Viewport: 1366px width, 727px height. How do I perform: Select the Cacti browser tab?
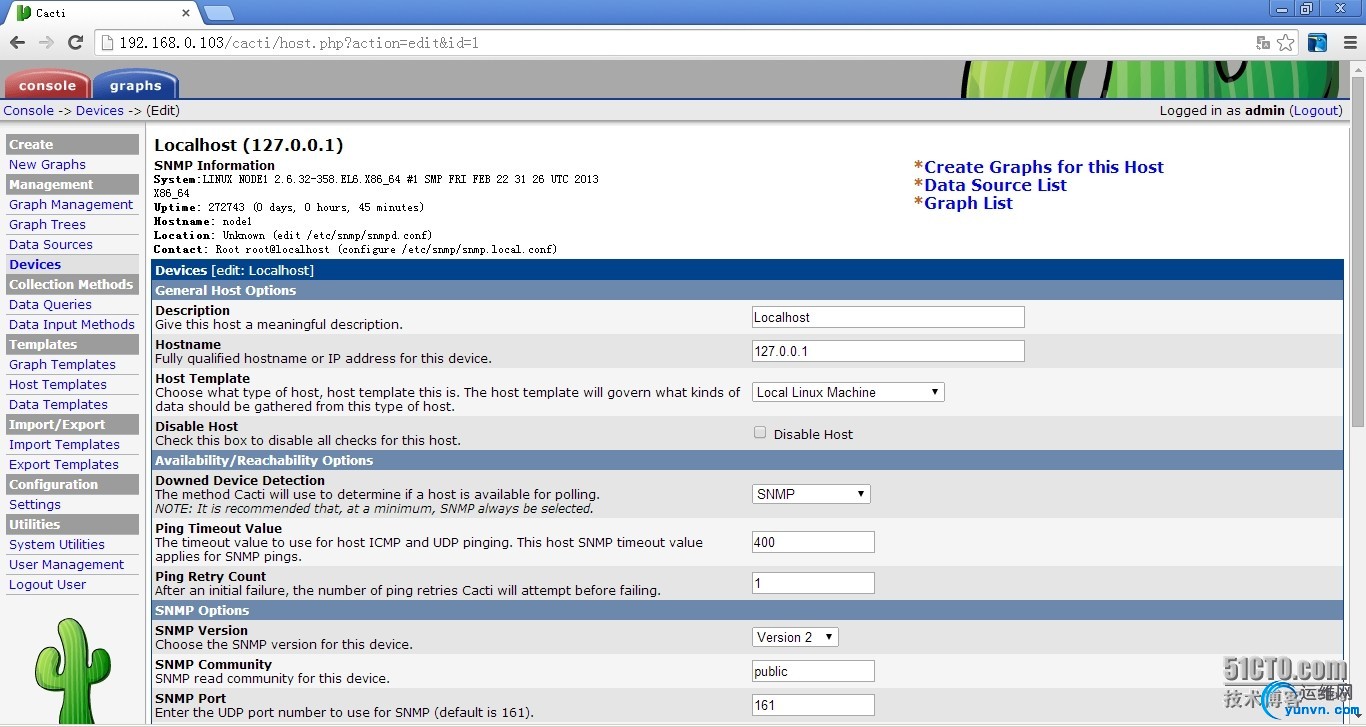point(100,13)
